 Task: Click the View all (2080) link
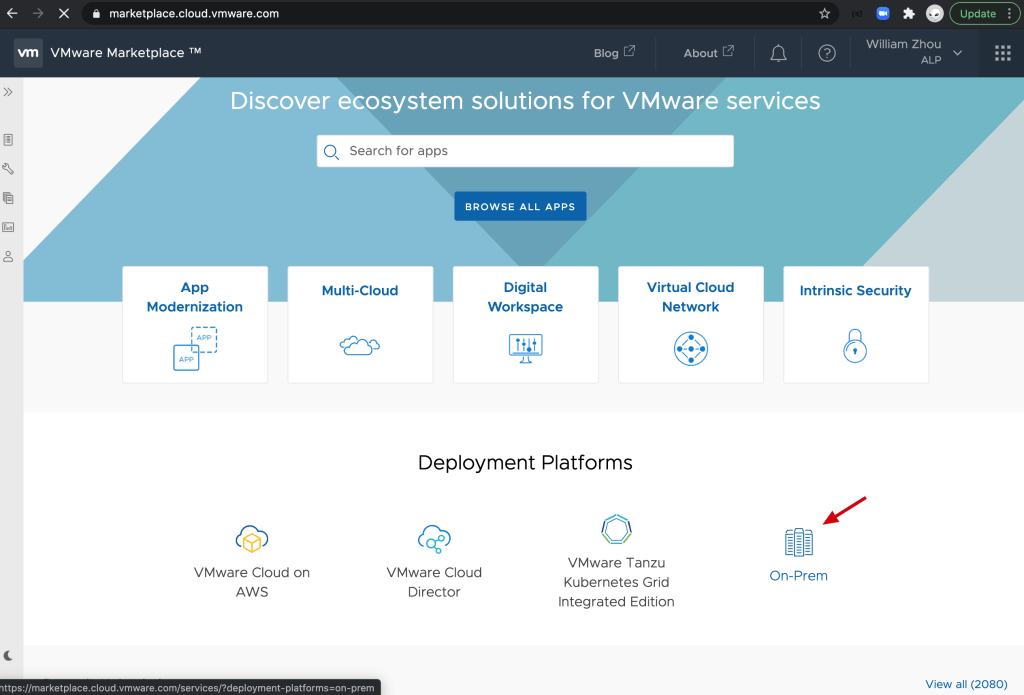click(966, 684)
